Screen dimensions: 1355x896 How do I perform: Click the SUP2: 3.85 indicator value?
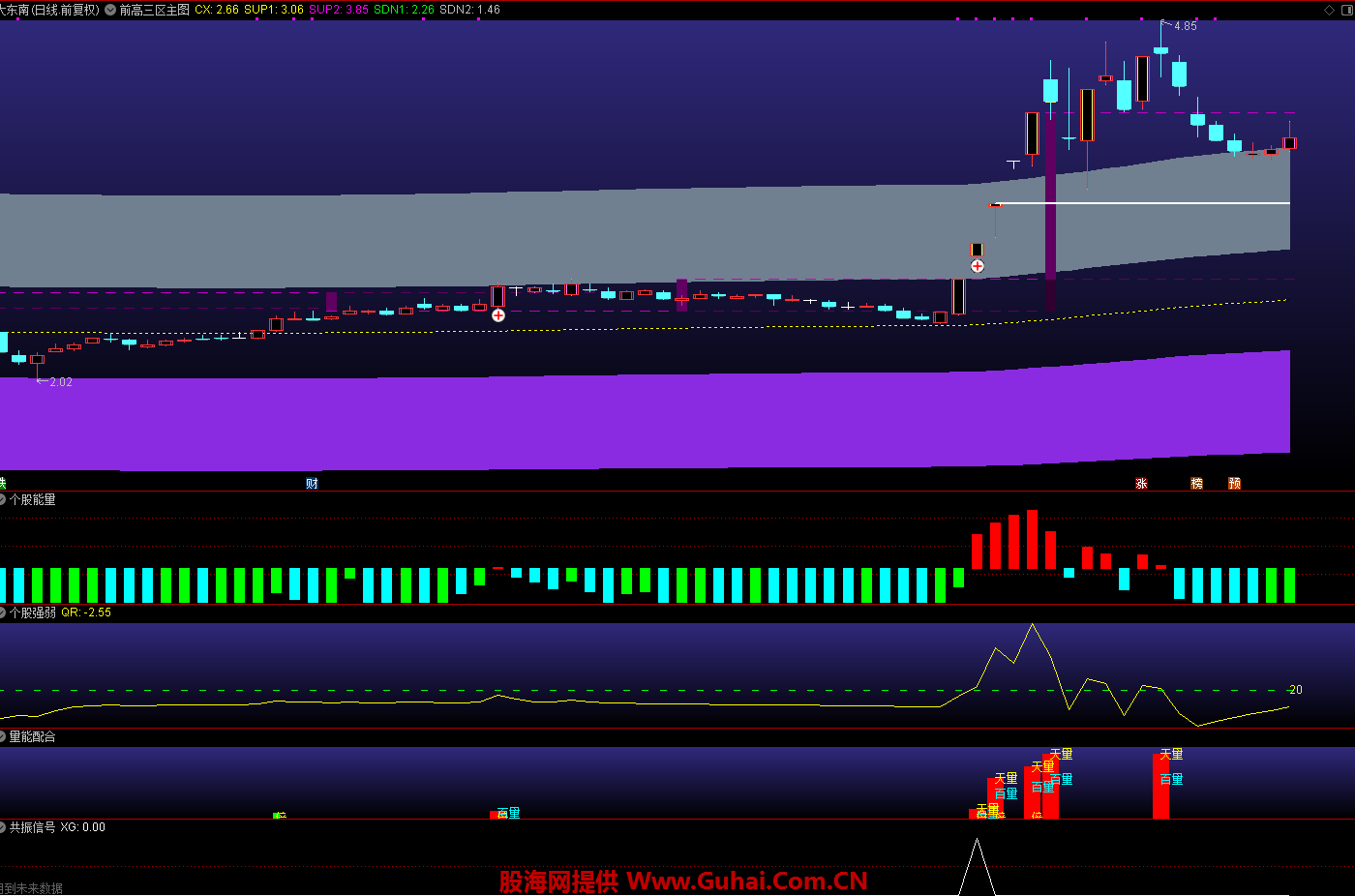pyautogui.click(x=339, y=10)
